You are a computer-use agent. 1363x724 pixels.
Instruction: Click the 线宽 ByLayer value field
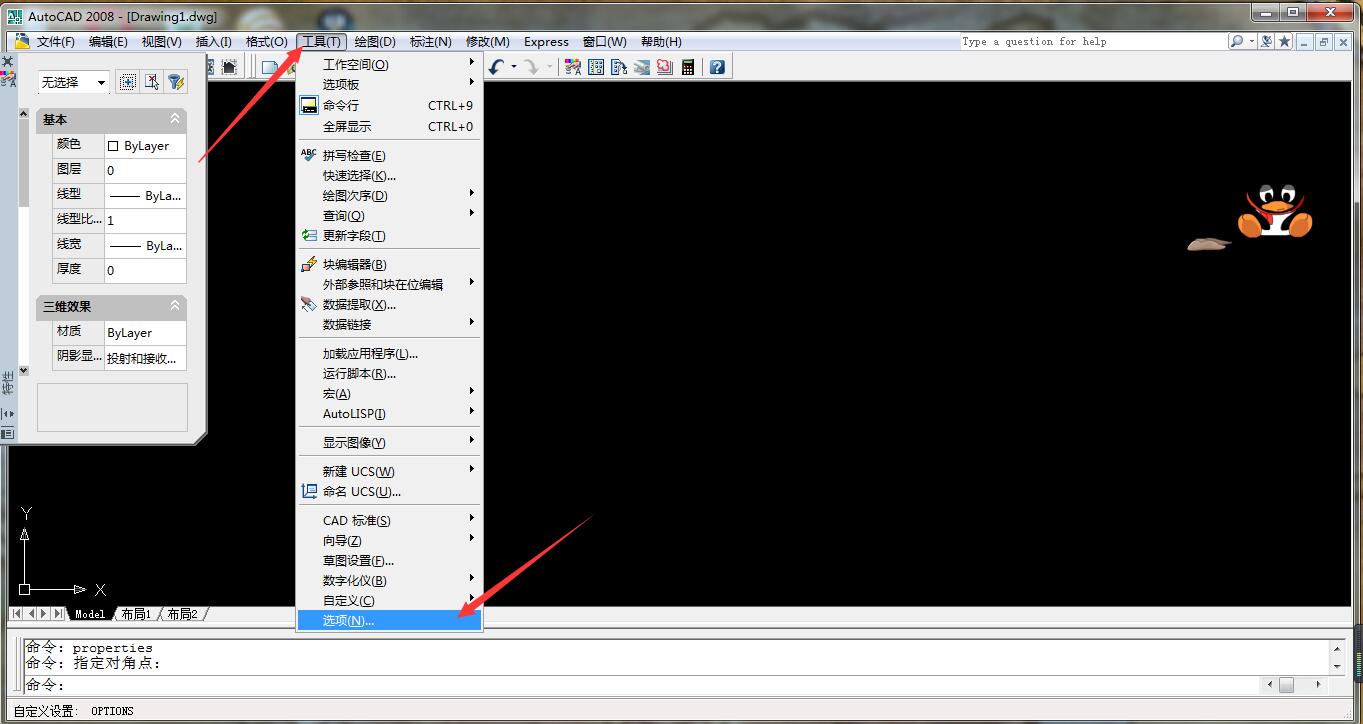pos(145,246)
